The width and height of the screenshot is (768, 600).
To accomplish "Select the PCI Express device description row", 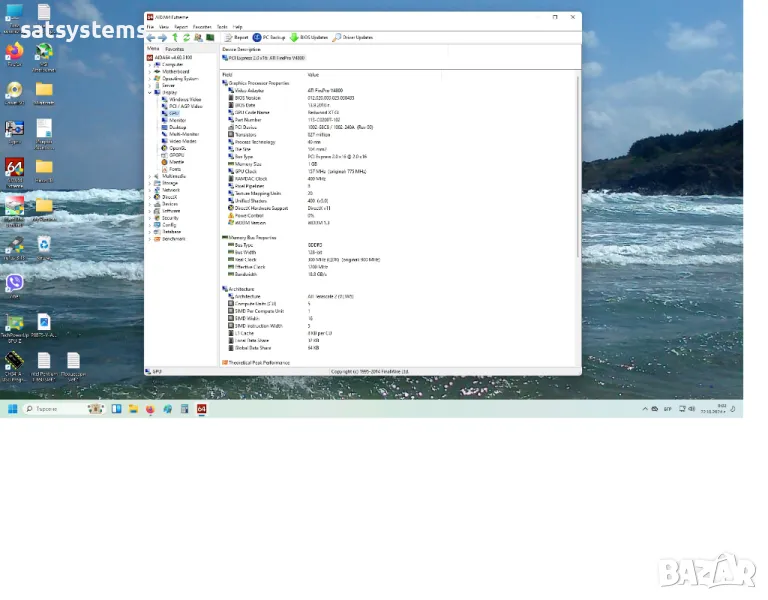I will tap(265, 58).
